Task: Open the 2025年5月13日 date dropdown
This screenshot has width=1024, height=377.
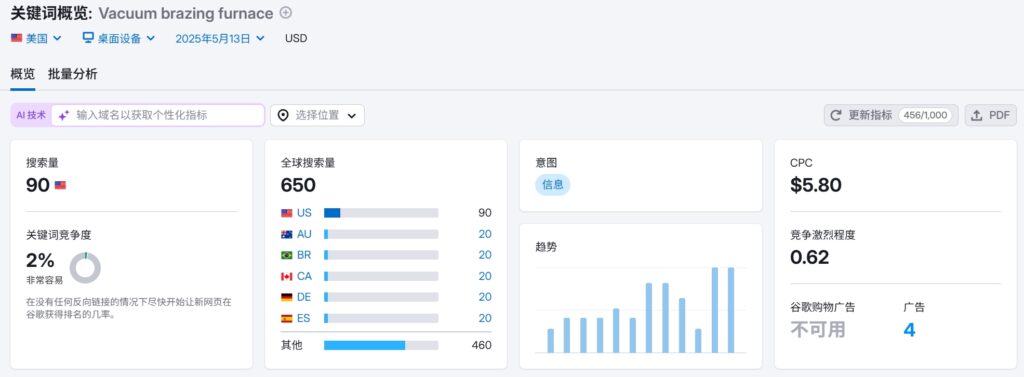Action: click(x=220, y=39)
